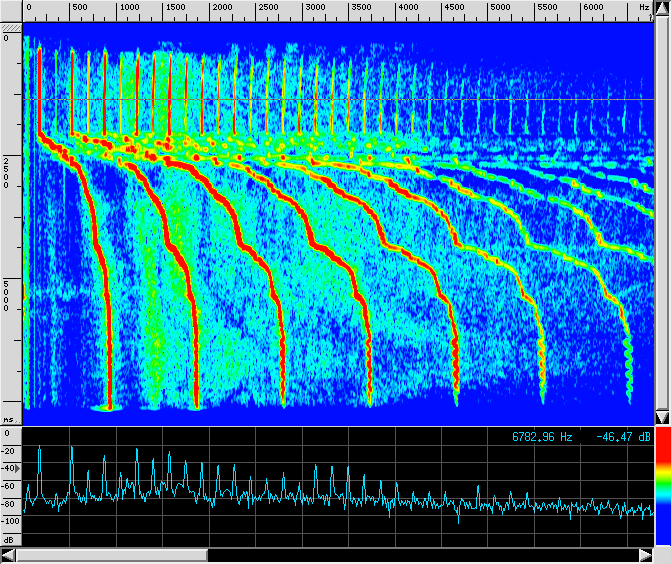Image resolution: width=671 pixels, height=564 pixels.
Task: Click the horizontal scrollbar left arrow
Action: click(x=9, y=555)
